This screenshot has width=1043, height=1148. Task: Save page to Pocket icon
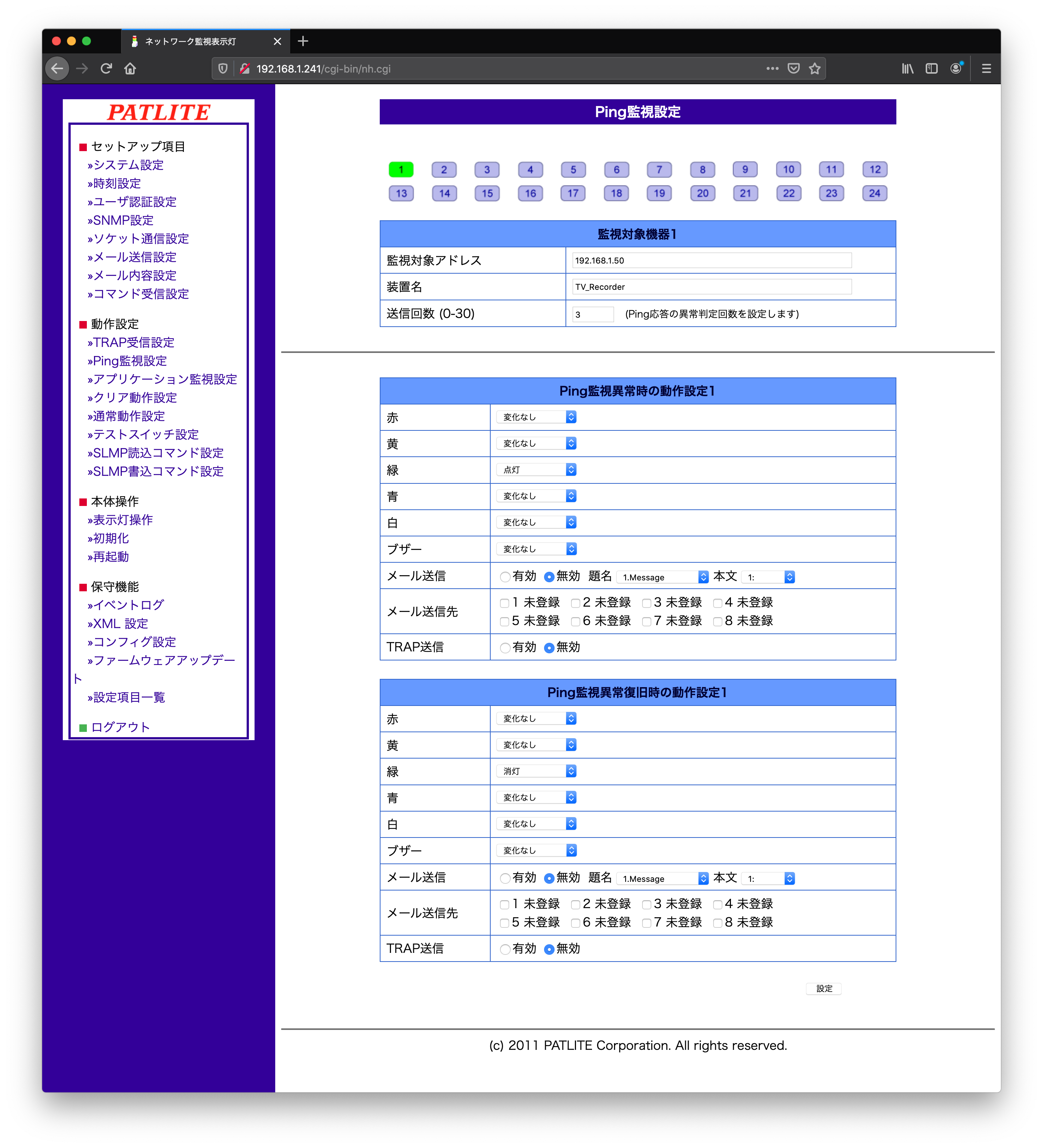point(793,68)
